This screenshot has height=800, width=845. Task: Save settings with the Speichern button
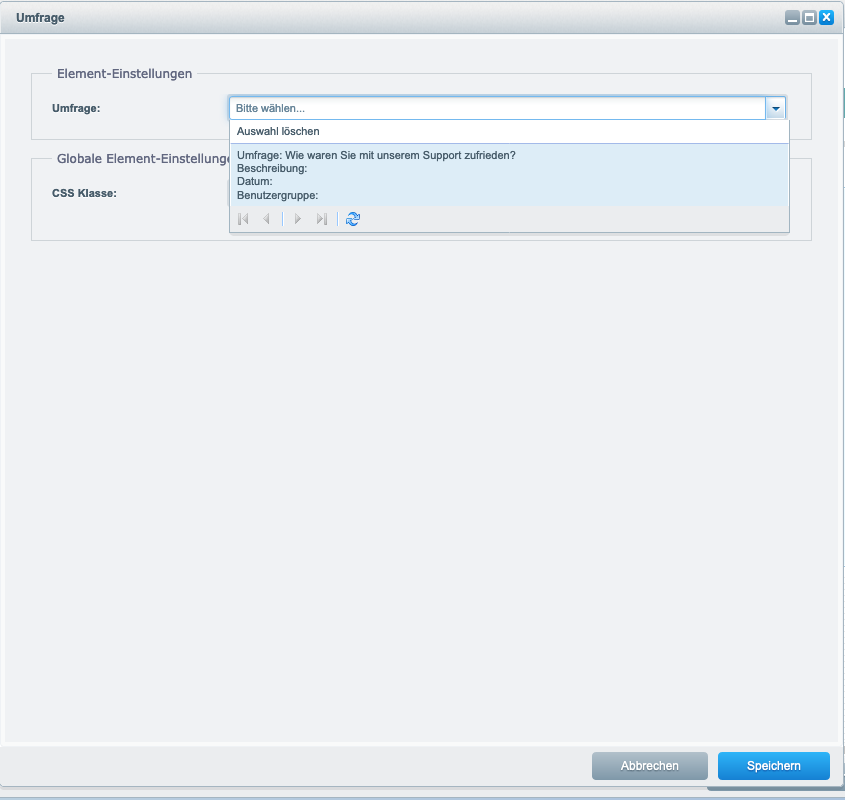(x=773, y=766)
